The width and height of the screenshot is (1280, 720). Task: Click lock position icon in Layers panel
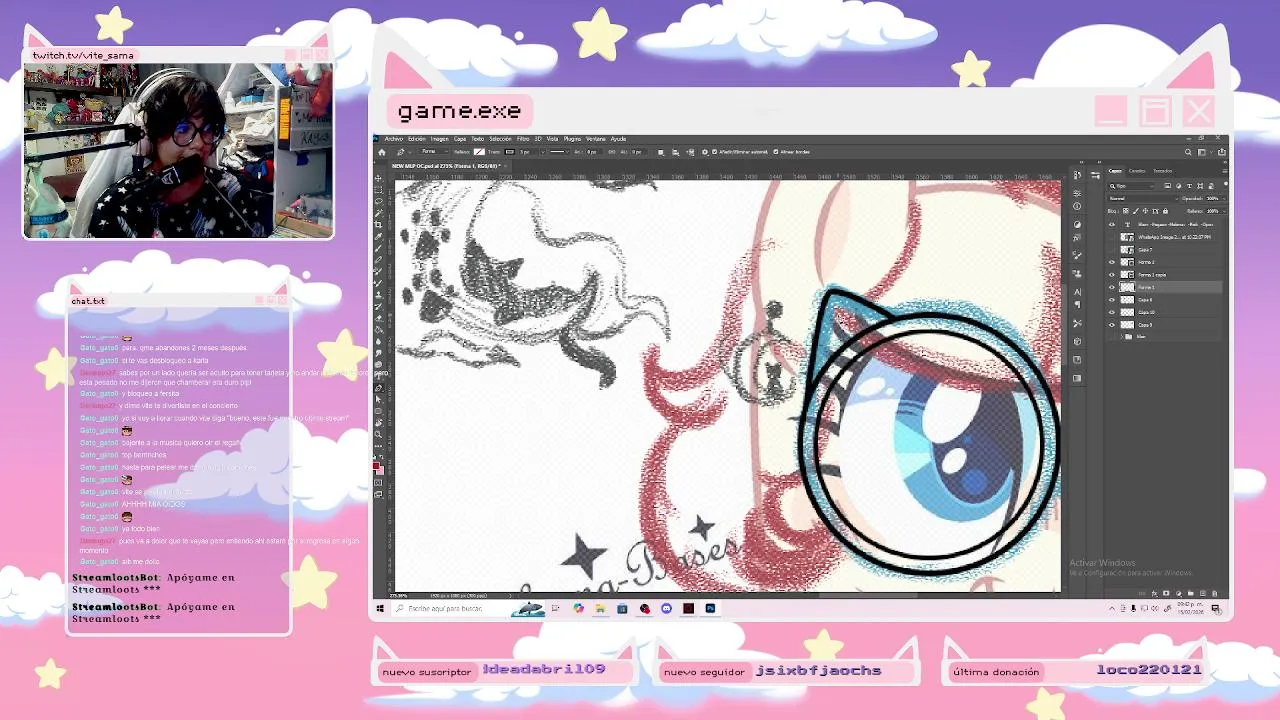tap(1145, 211)
